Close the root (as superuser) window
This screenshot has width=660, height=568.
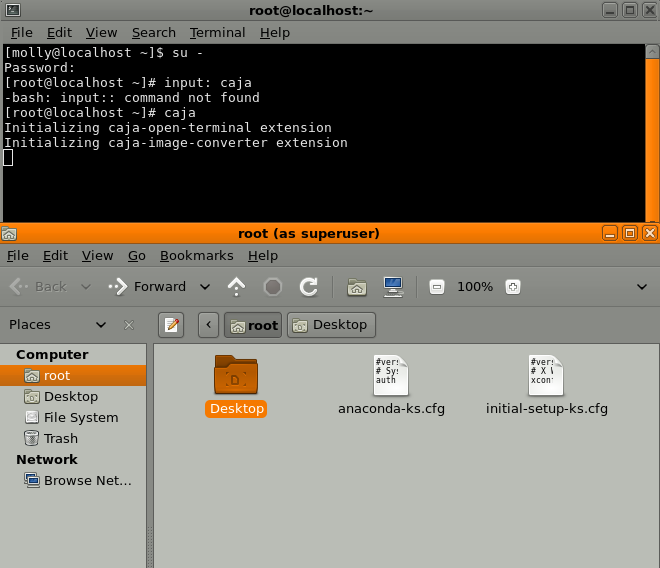650,233
